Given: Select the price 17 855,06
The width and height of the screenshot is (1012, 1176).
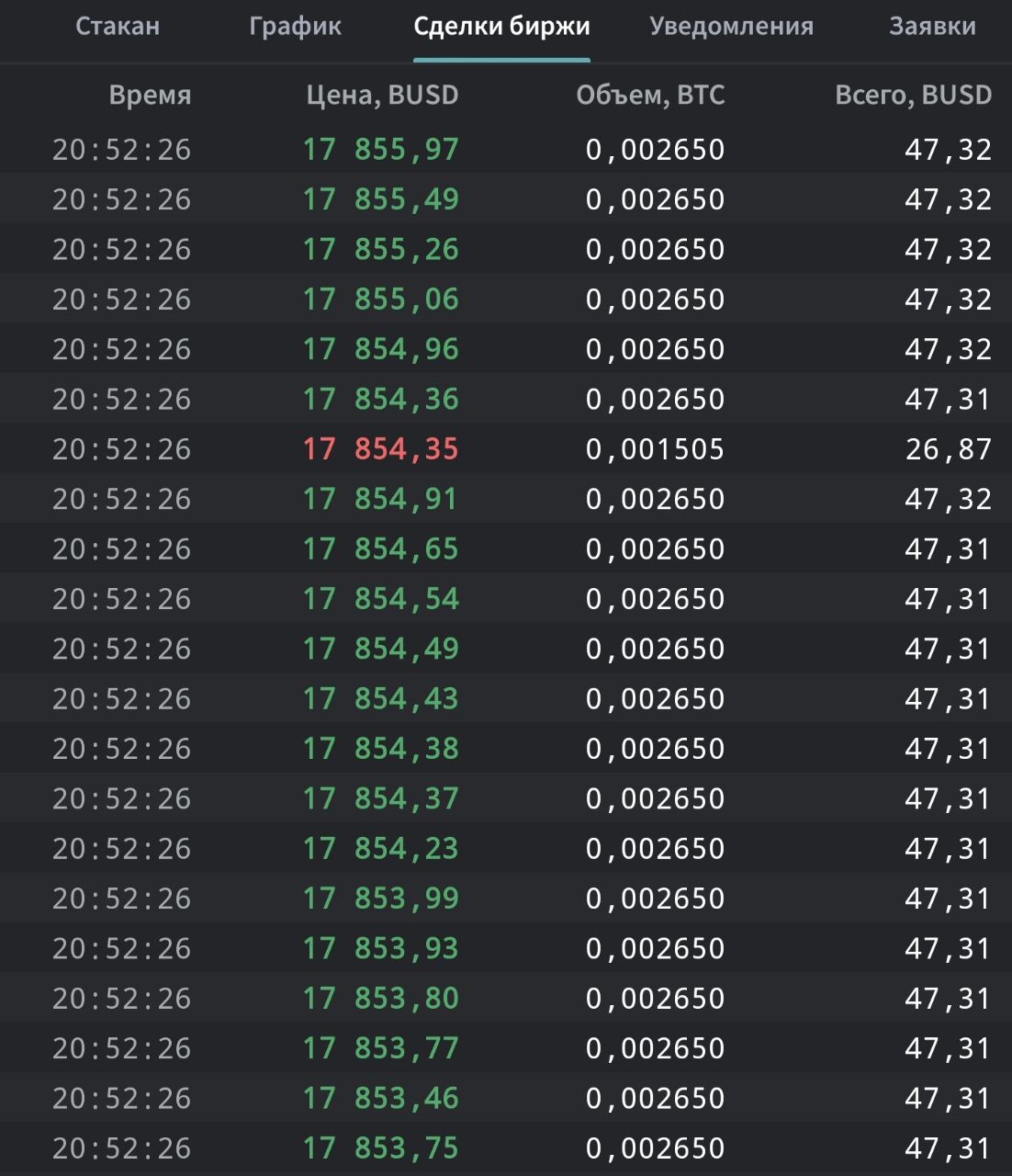Looking at the screenshot, I should click(x=381, y=300).
